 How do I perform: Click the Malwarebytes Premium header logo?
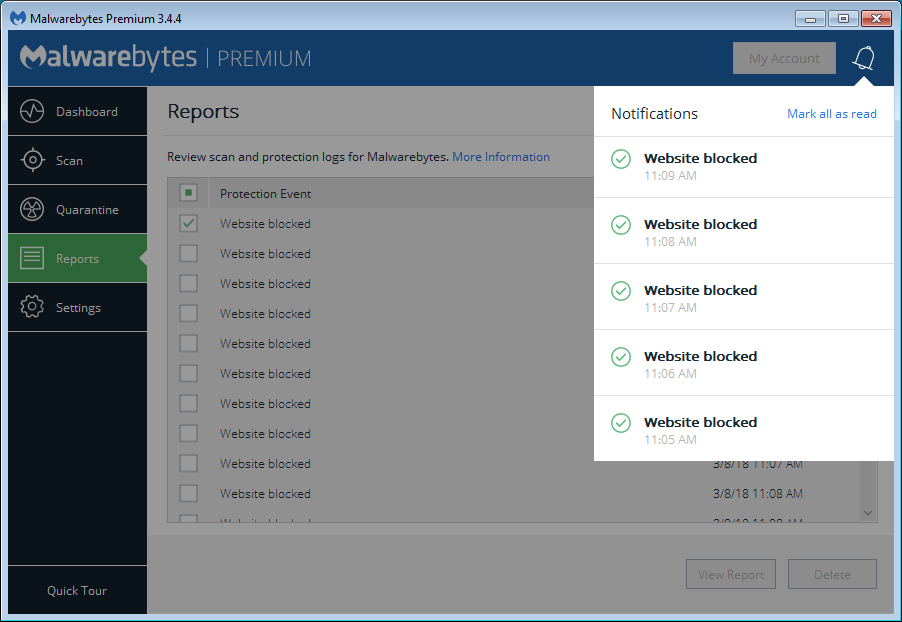pos(166,58)
